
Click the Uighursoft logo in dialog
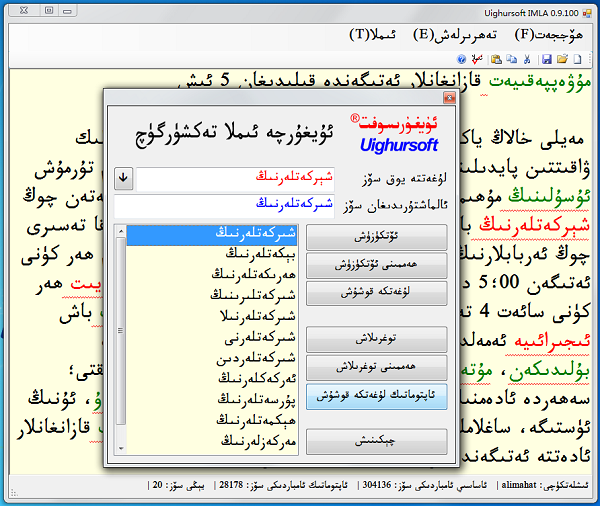395,134
